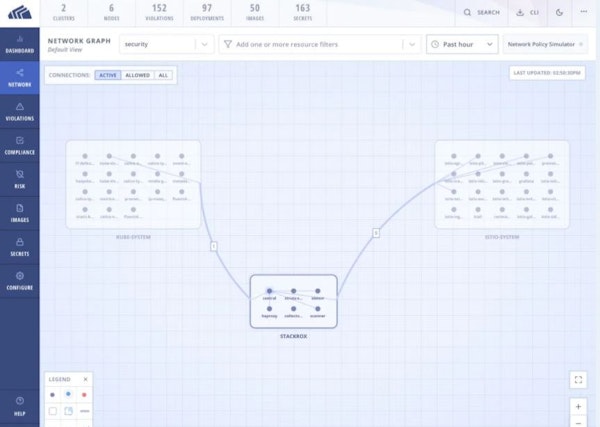Image resolution: width=600 pixels, height=427 pixels.
Task: Go to the Violations sidebar page
Action: tap(20, 112)
